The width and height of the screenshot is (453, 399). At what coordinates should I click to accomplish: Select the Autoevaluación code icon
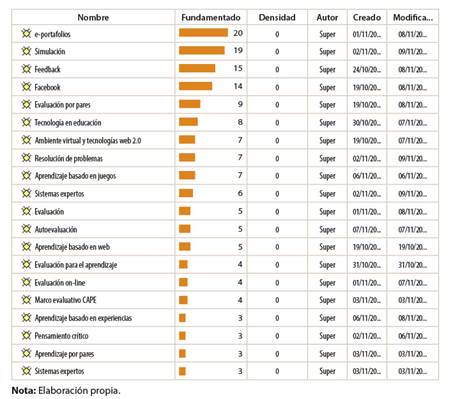(x=26, y=229)
